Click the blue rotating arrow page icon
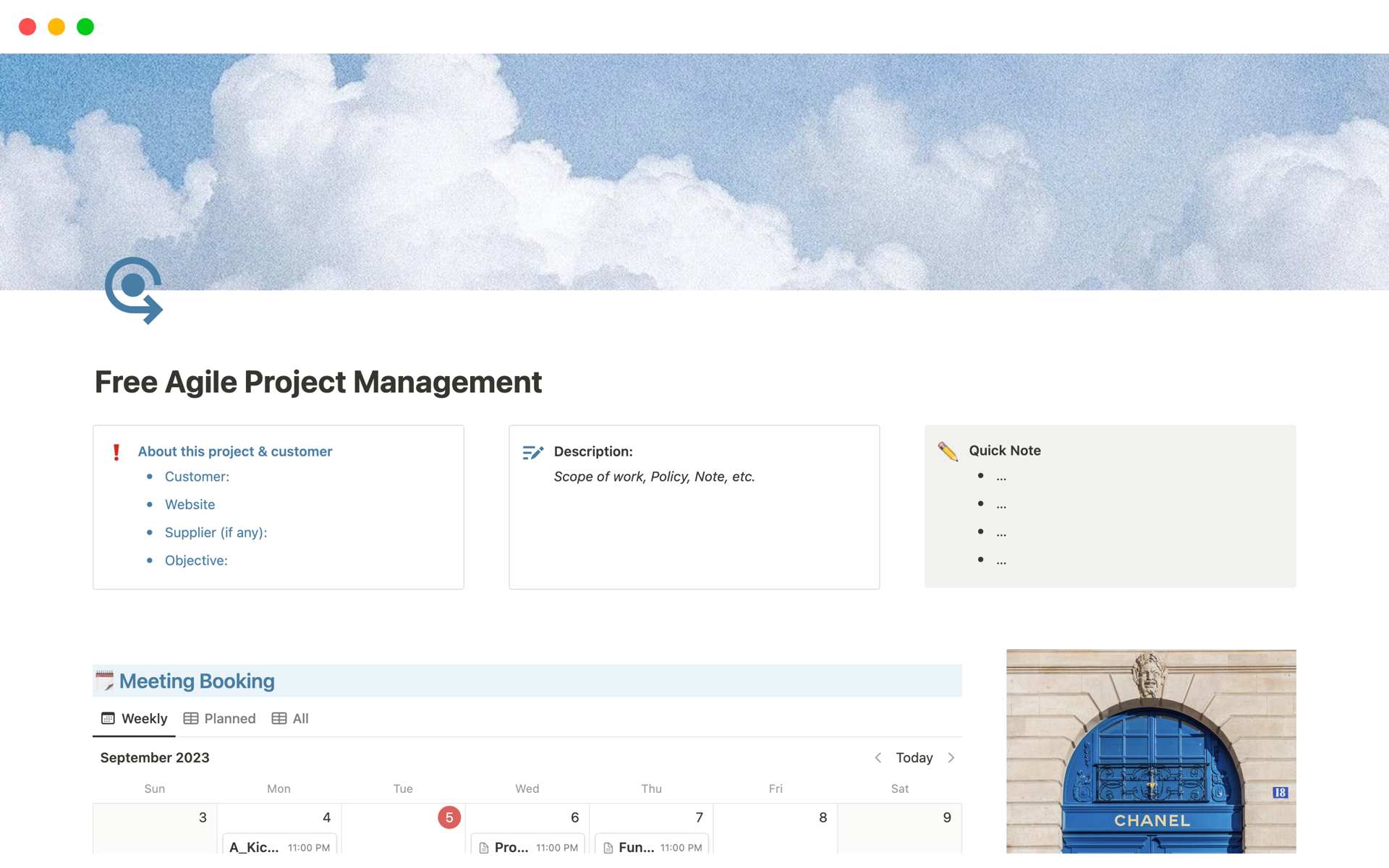Viewport: 1389px width, 868px height. 135,289
